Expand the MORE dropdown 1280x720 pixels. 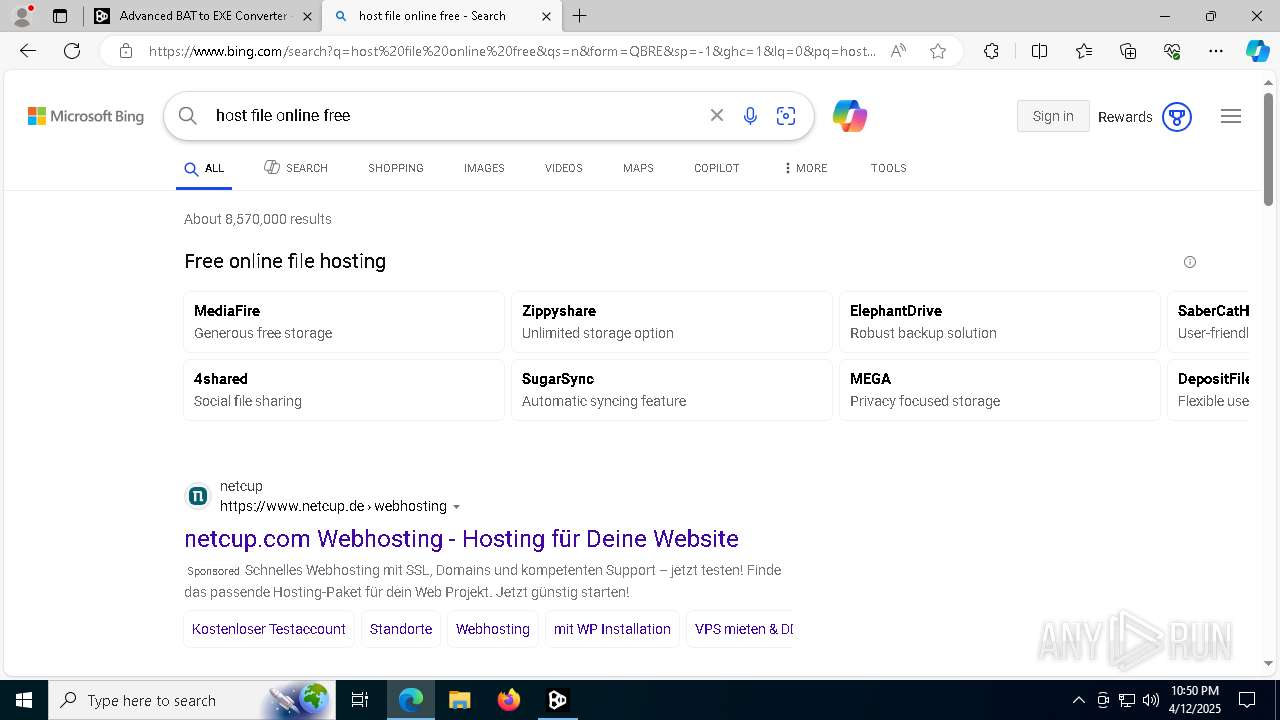pos(806,168)
